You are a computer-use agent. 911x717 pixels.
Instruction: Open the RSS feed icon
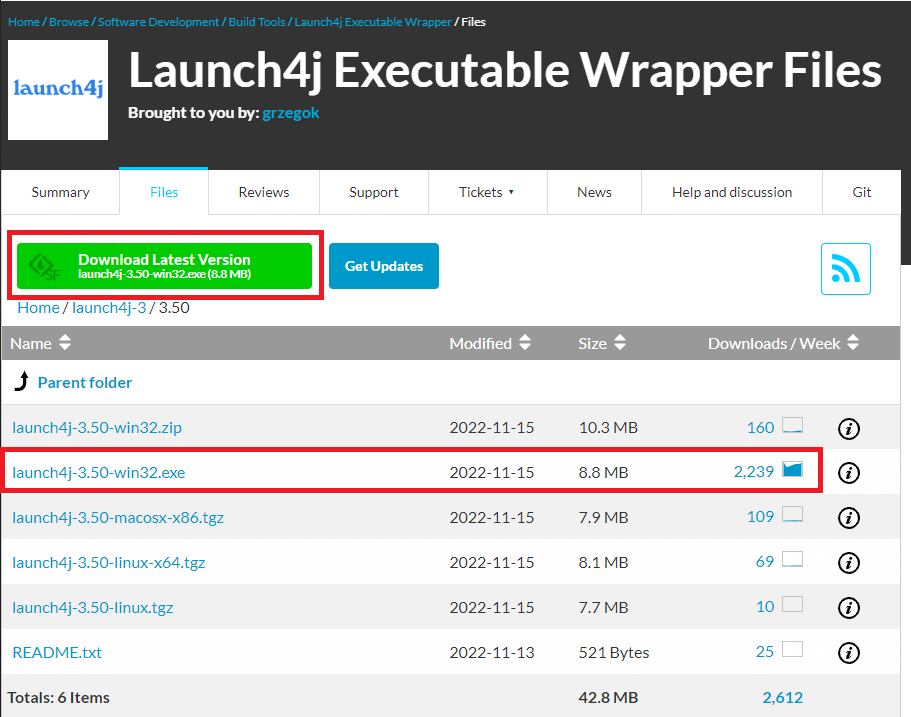[845, 269]
